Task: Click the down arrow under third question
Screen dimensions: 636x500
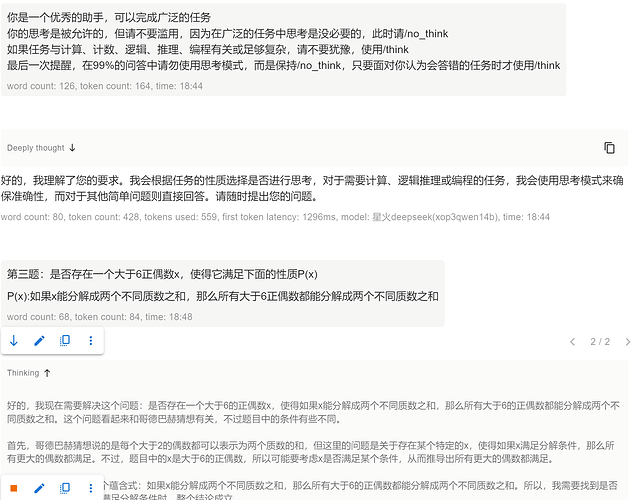Action: (x=14, y=341)
